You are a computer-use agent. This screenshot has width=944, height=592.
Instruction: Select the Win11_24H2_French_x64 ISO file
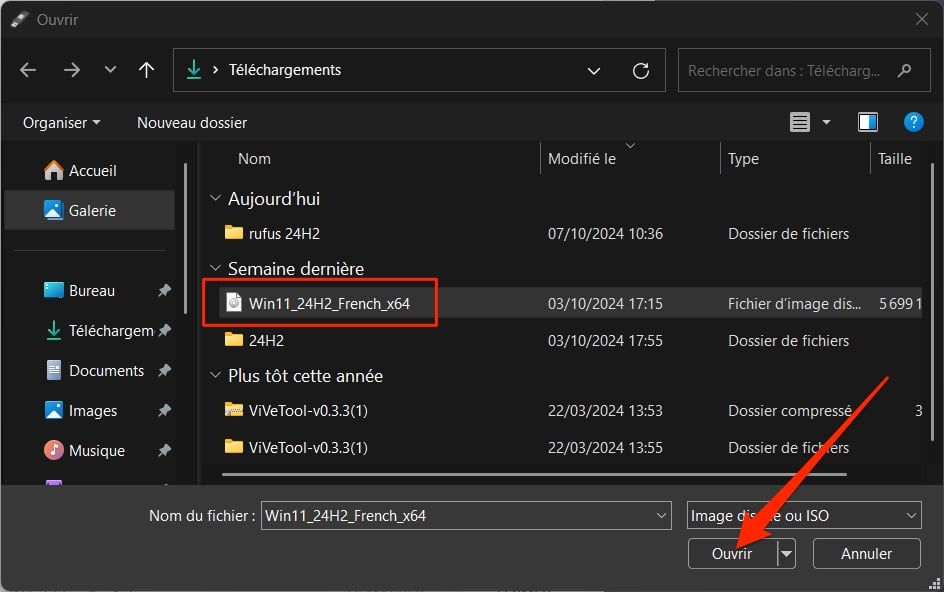click(329, 304)
